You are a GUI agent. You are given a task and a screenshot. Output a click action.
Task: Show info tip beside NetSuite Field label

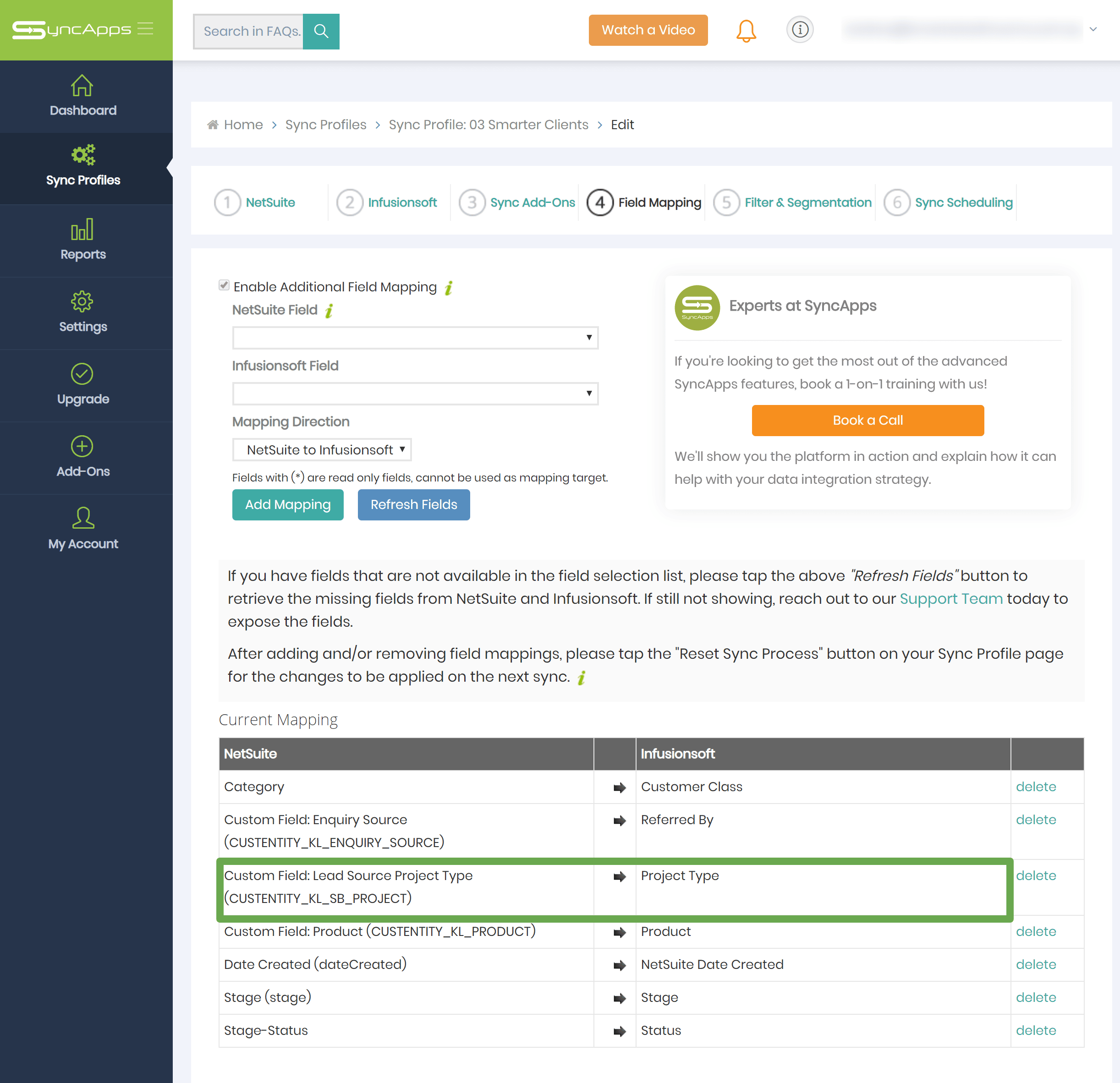[x=329, y=311]
